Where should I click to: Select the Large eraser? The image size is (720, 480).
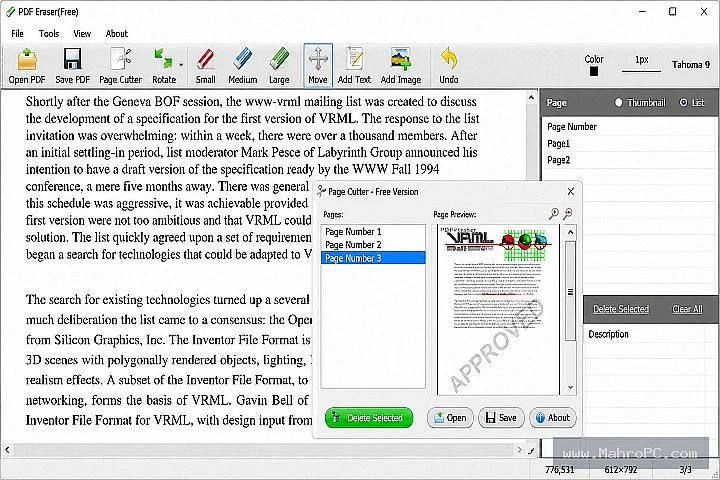pos(279,66)
